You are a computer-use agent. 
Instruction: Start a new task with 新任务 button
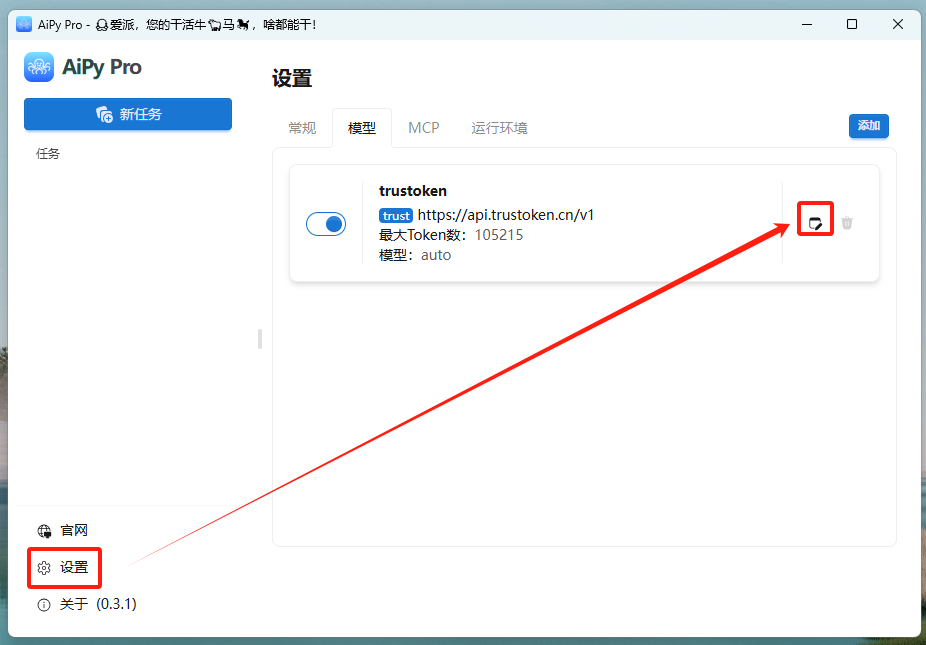coord(128,114)
